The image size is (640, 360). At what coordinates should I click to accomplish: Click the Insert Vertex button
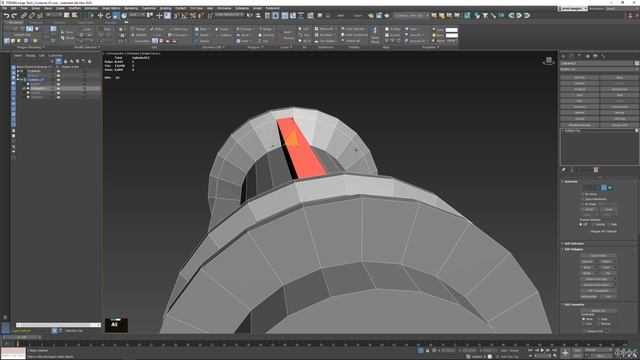pyautogui.click(x=598, y=256)
